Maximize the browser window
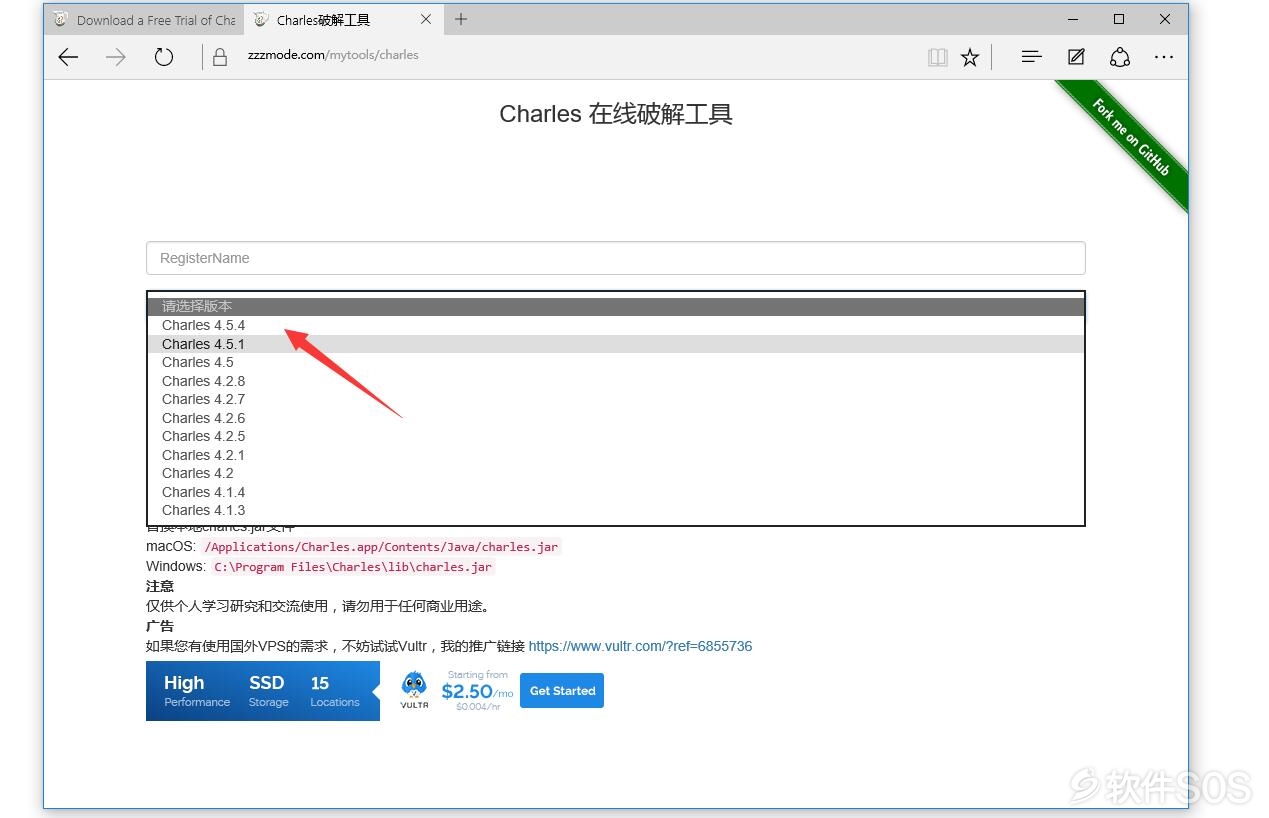1269x818 pixels. coord(1119,19)
